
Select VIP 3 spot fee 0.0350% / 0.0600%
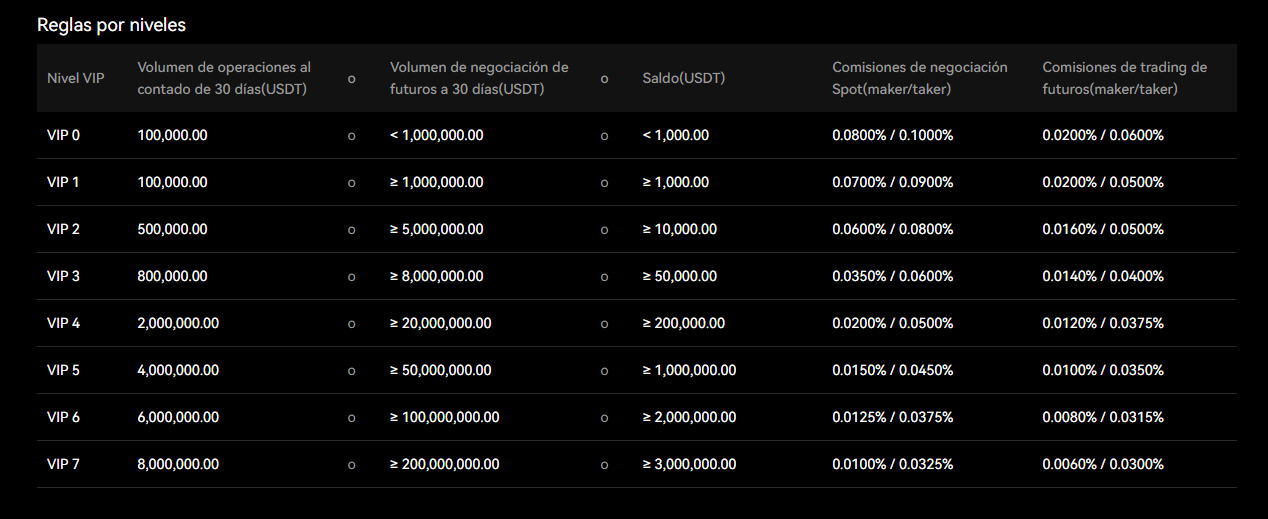(x=893, y=276)
